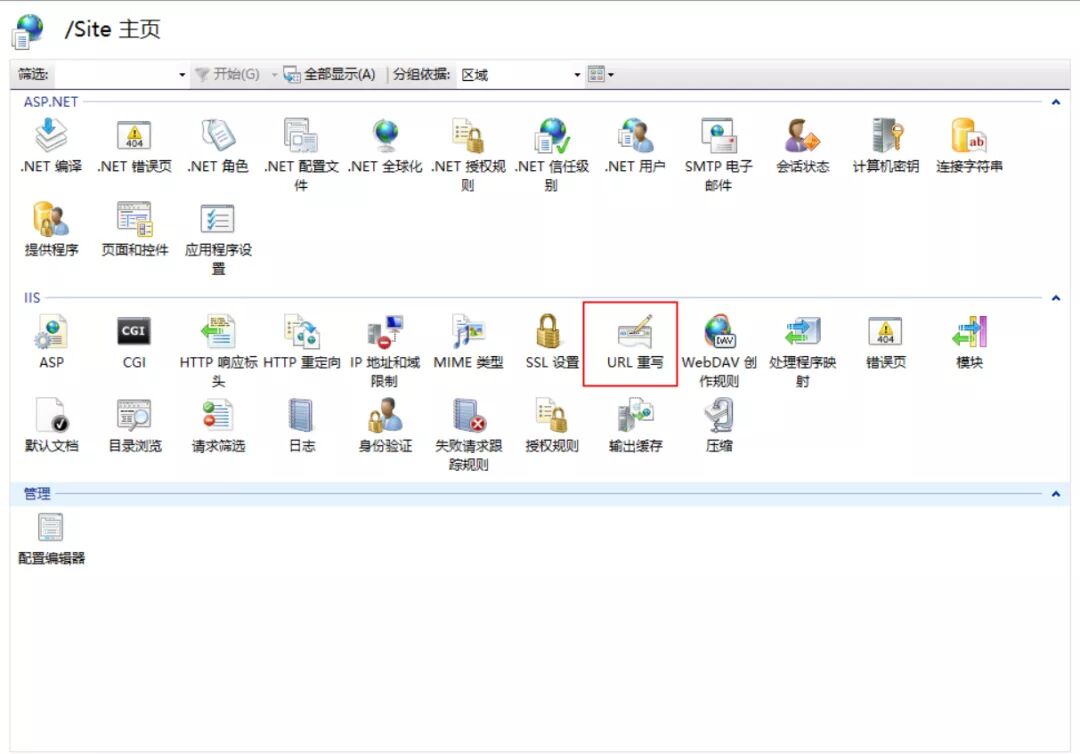Image resolution: width=1080 pixels, height=754 pixels.
Task: Open the 连接字符串 feature
Action: 969,145
